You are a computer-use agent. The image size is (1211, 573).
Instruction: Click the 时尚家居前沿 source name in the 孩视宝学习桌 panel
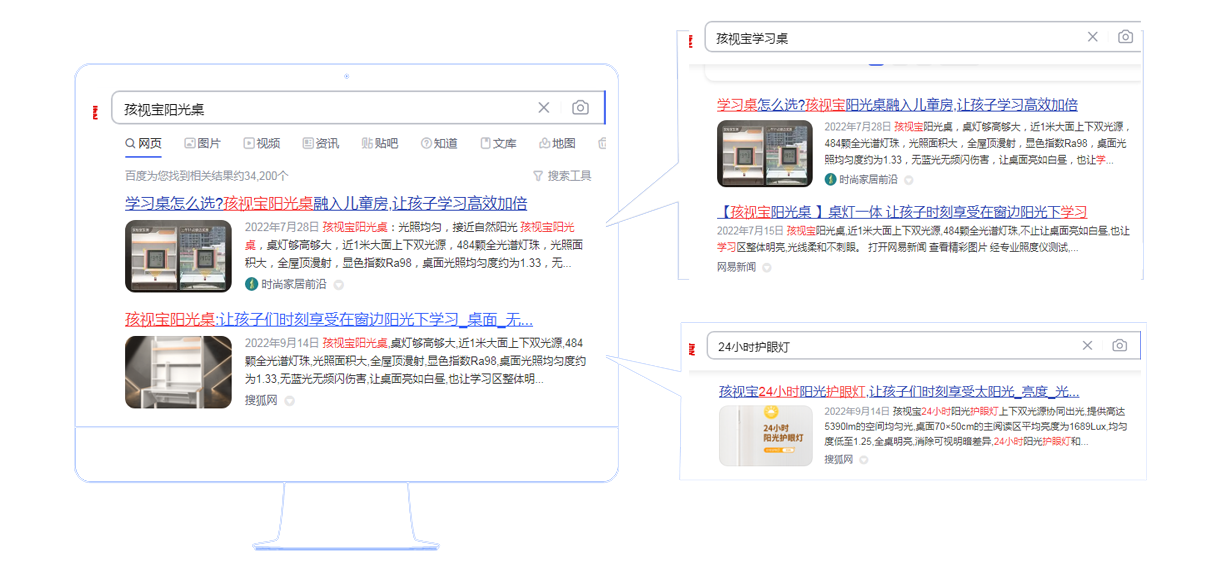[x=868, y=180]
